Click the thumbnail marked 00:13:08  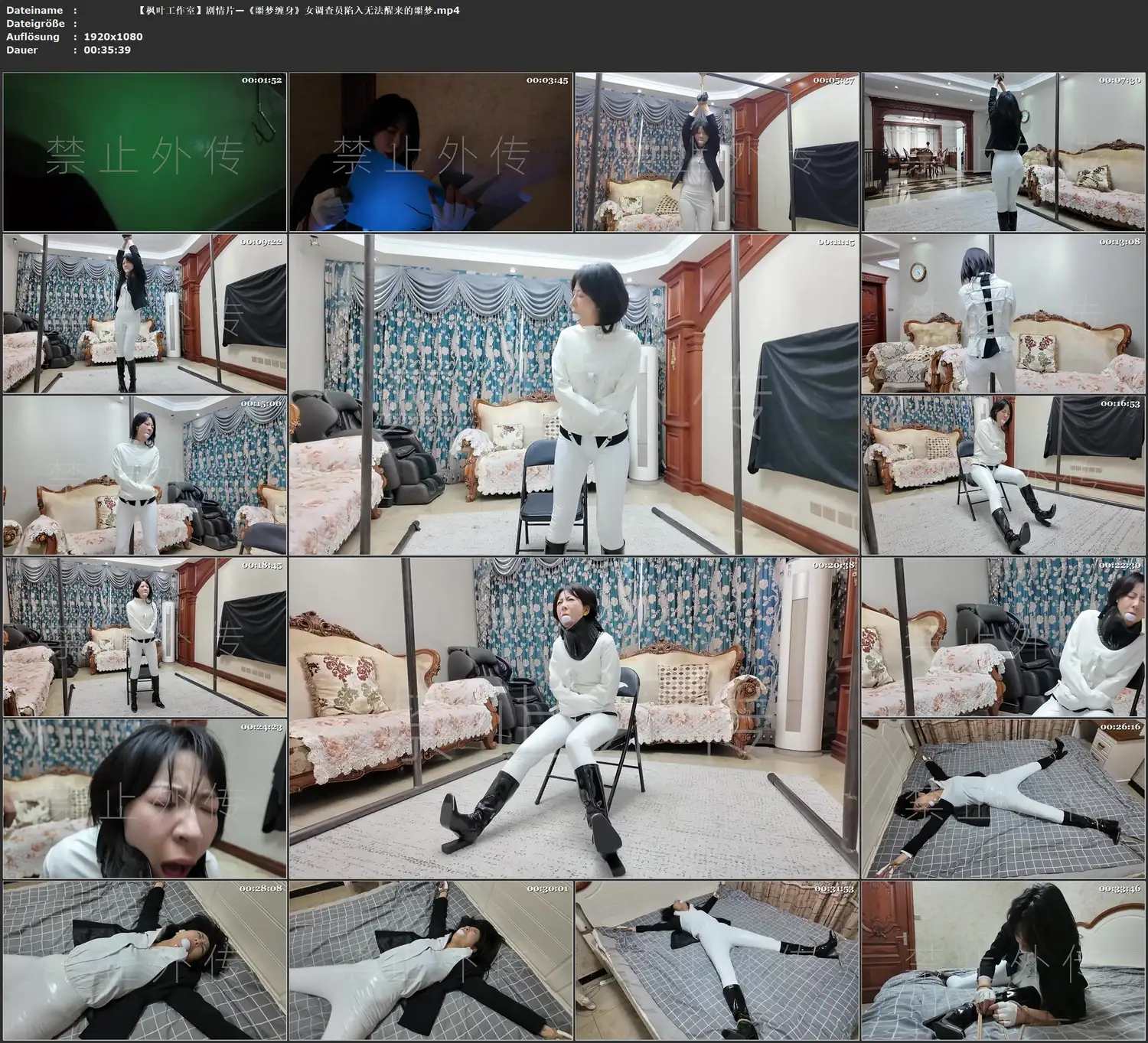pos(1003,314)
